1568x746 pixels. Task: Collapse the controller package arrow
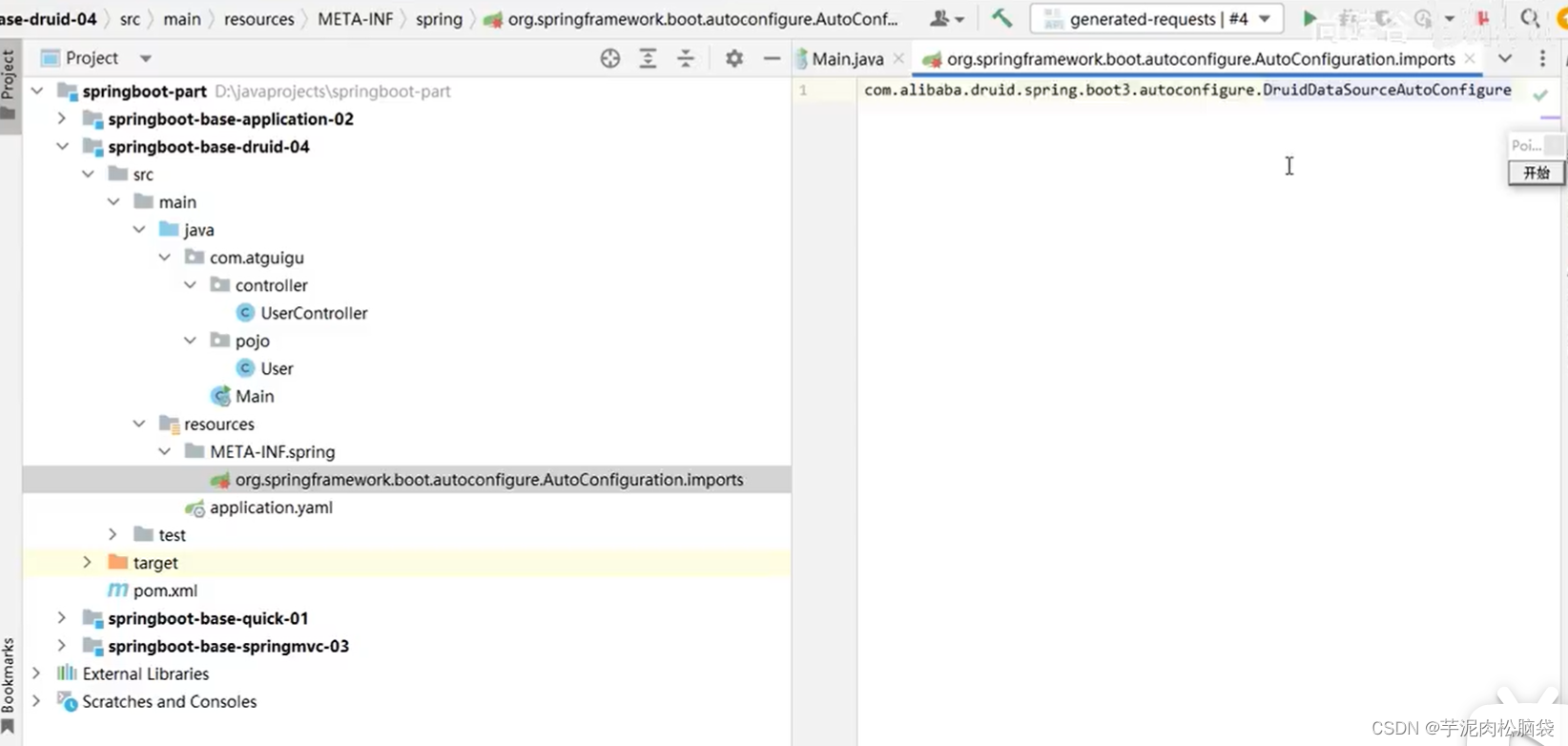[x=191, y=285]
